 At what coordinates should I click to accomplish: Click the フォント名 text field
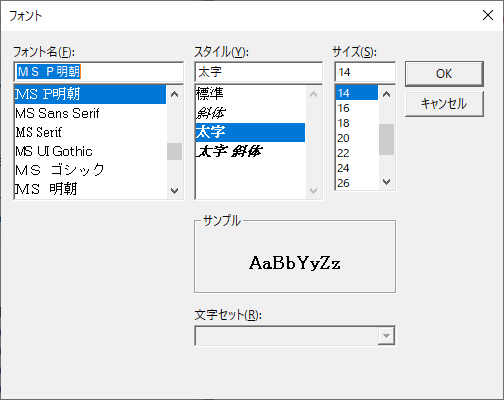[x=99, y=72]
